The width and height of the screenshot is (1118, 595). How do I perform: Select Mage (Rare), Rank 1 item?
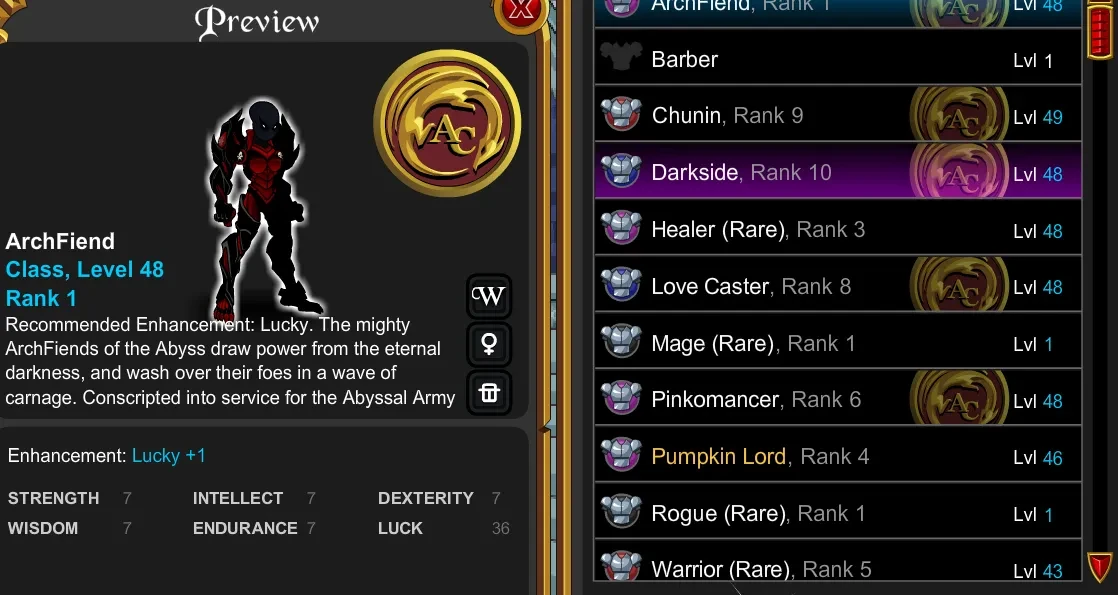point(838,342)
